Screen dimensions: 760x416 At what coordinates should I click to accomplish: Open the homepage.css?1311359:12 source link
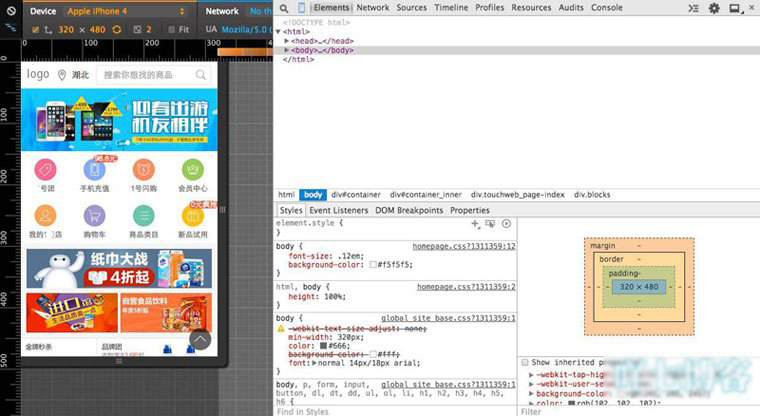[465, 246]
